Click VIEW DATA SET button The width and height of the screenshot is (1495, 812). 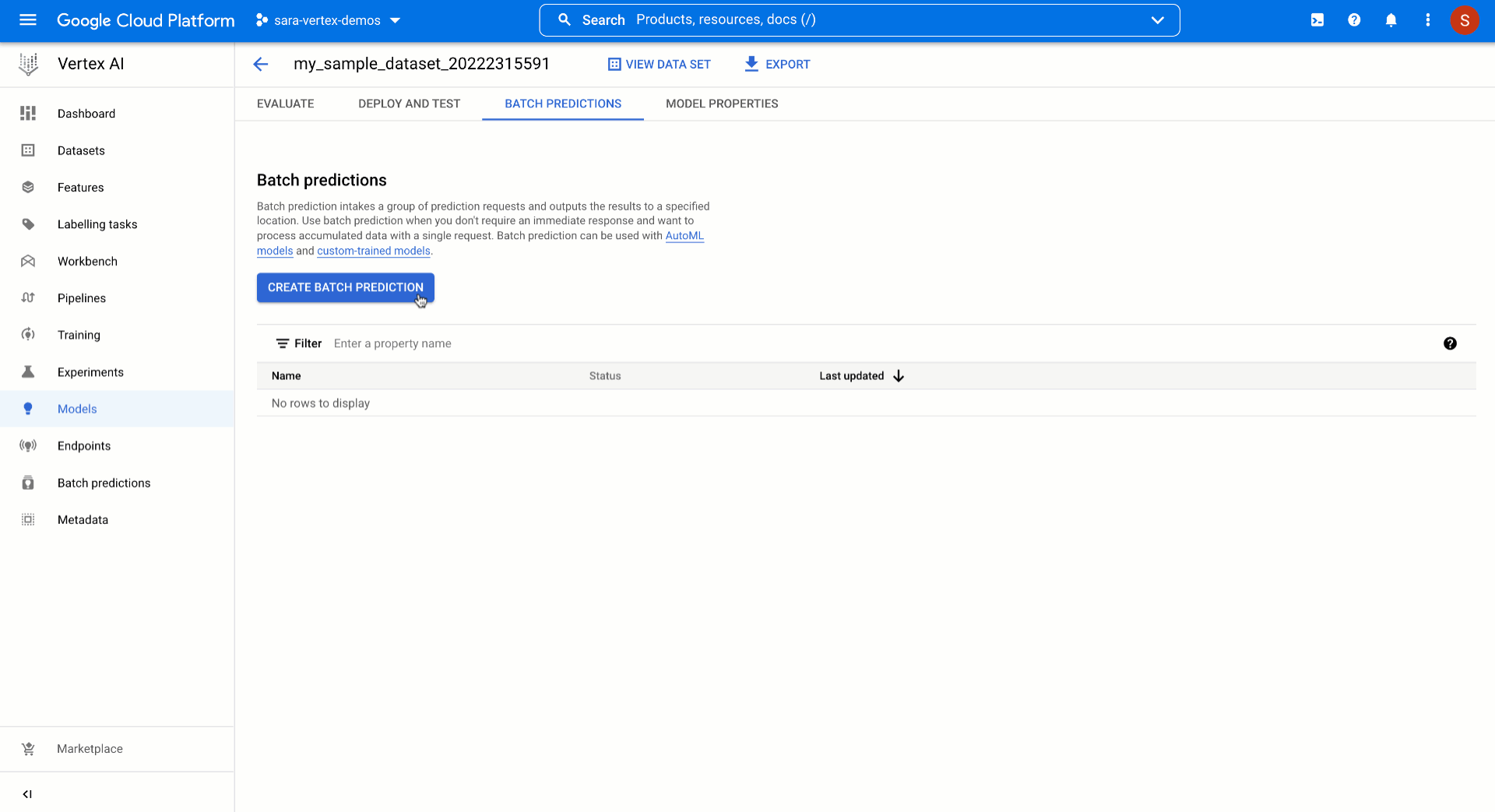click(659, 64)
